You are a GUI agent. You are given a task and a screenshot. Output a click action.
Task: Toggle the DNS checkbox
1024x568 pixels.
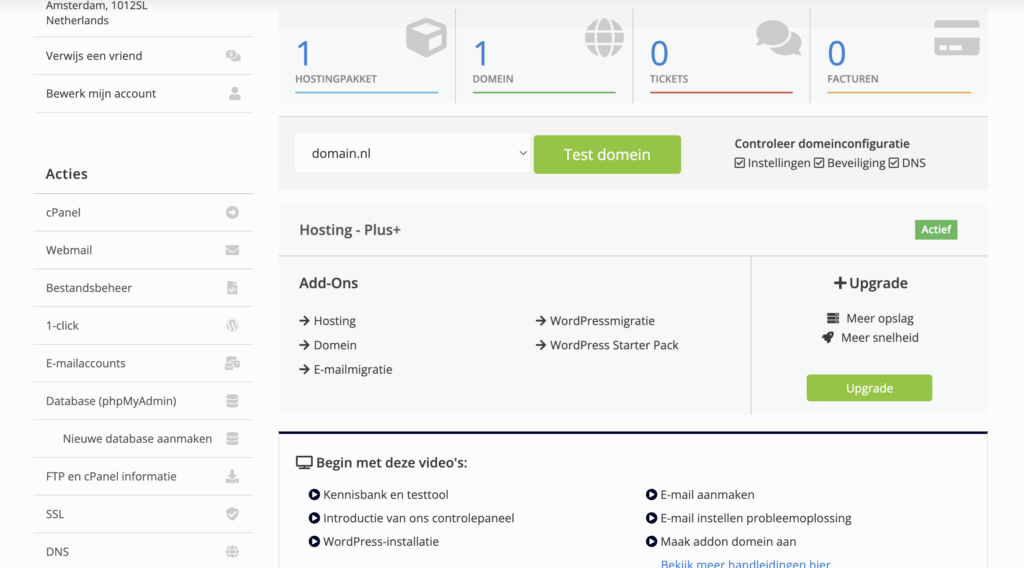894,163
